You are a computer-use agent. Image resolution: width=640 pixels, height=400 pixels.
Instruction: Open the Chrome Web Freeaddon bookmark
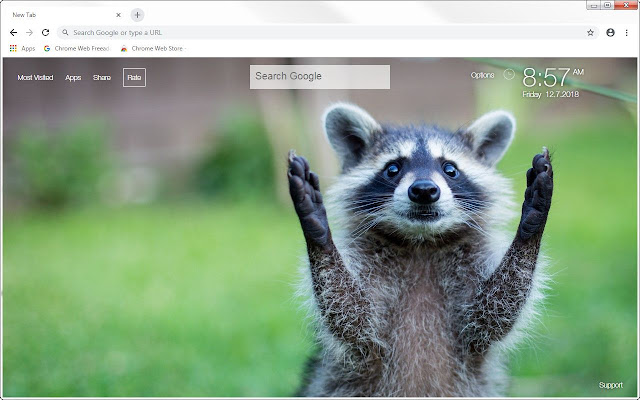pyautogui.click(x=76, y=49)
